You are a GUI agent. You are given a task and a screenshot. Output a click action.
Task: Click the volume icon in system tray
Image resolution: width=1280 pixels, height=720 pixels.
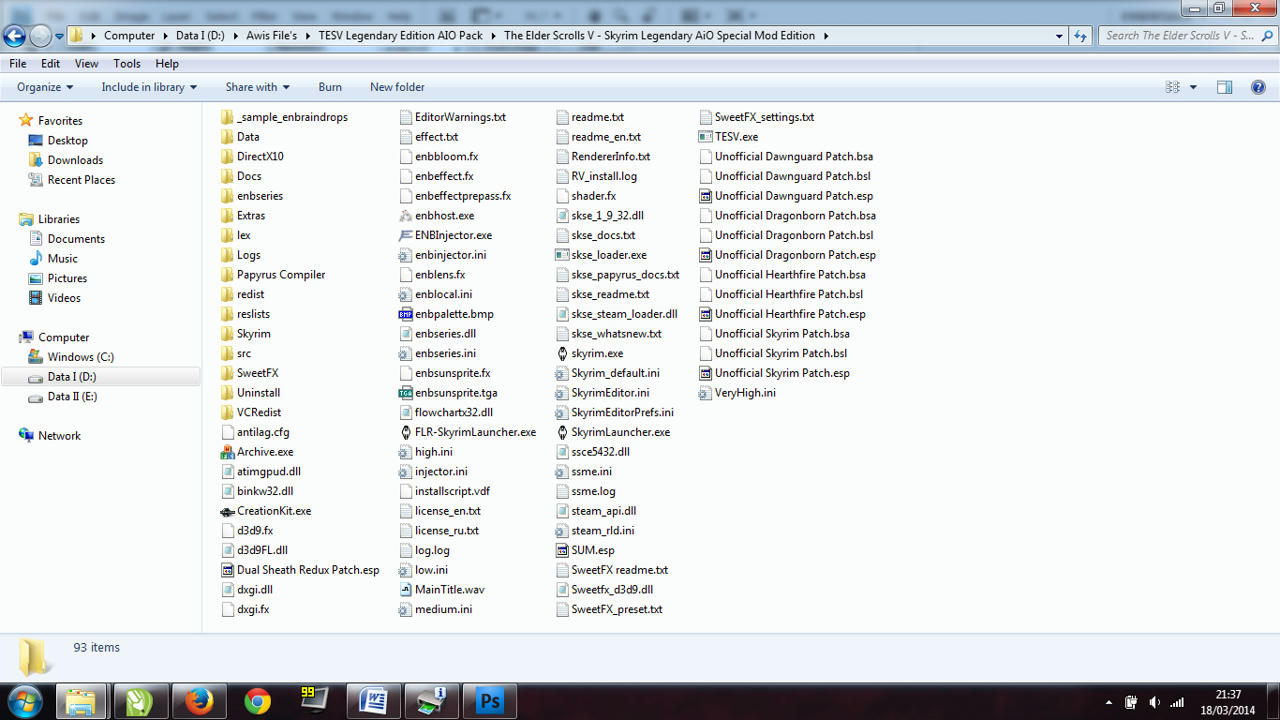tap(1155, 702)
